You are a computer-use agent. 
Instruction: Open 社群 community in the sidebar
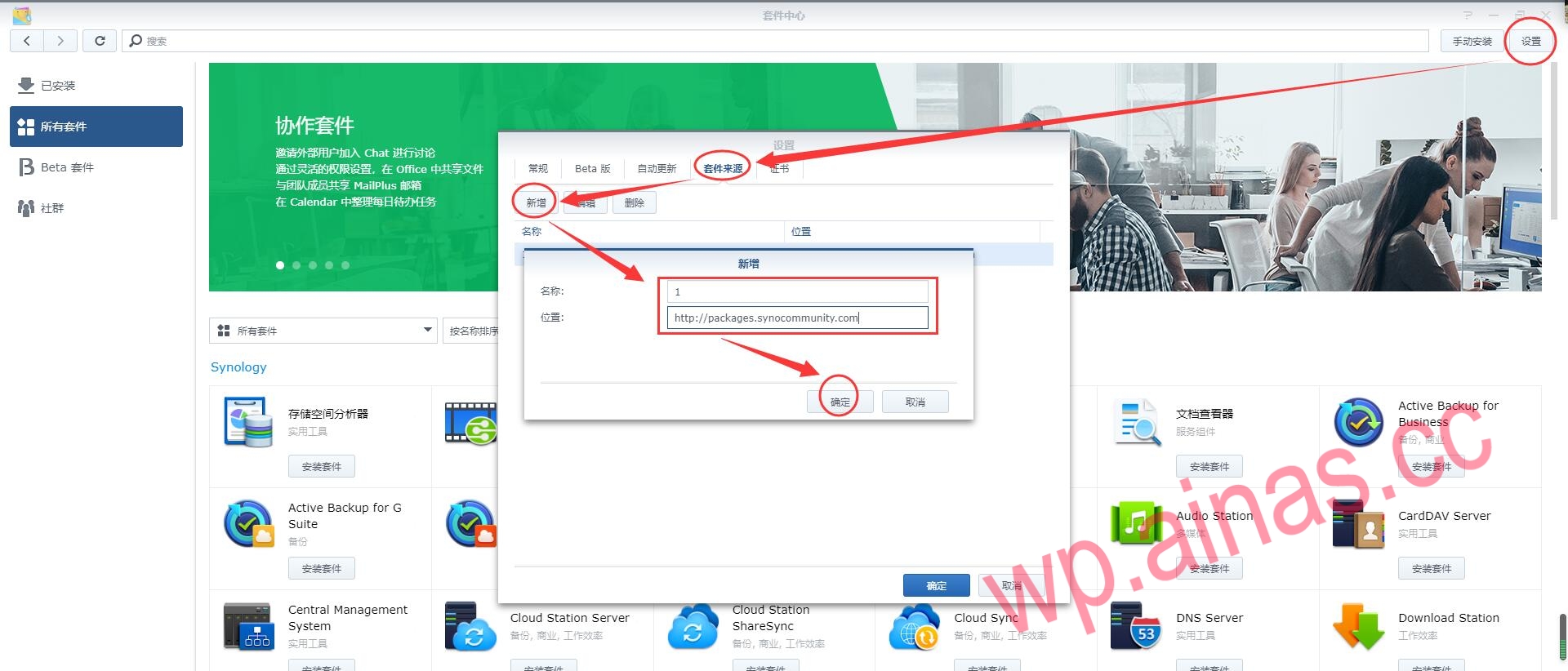coord(96,208)
